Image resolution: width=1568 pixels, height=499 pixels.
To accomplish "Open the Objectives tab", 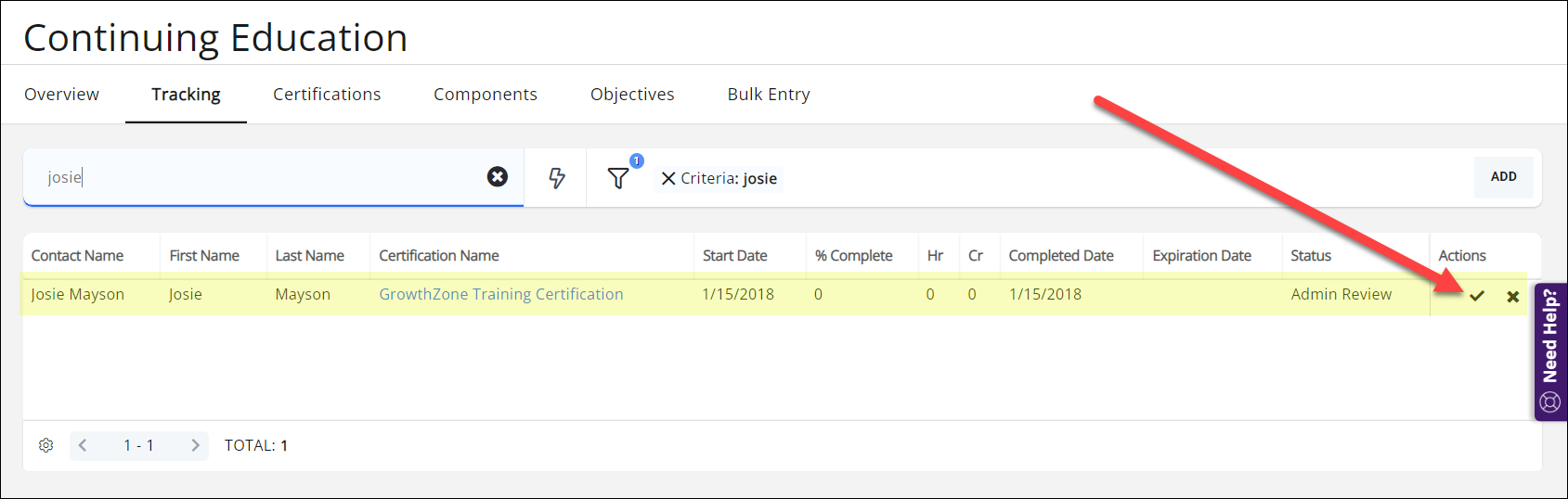I will 632,95.
